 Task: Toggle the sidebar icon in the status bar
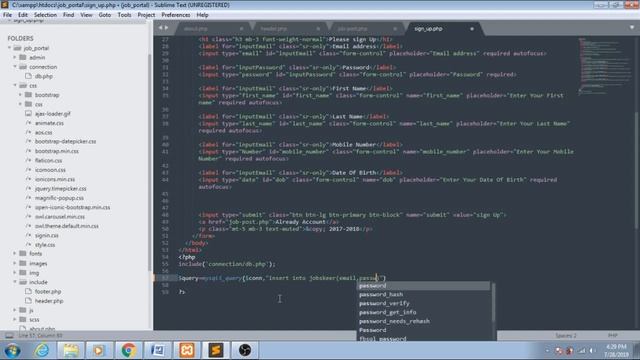9,336
